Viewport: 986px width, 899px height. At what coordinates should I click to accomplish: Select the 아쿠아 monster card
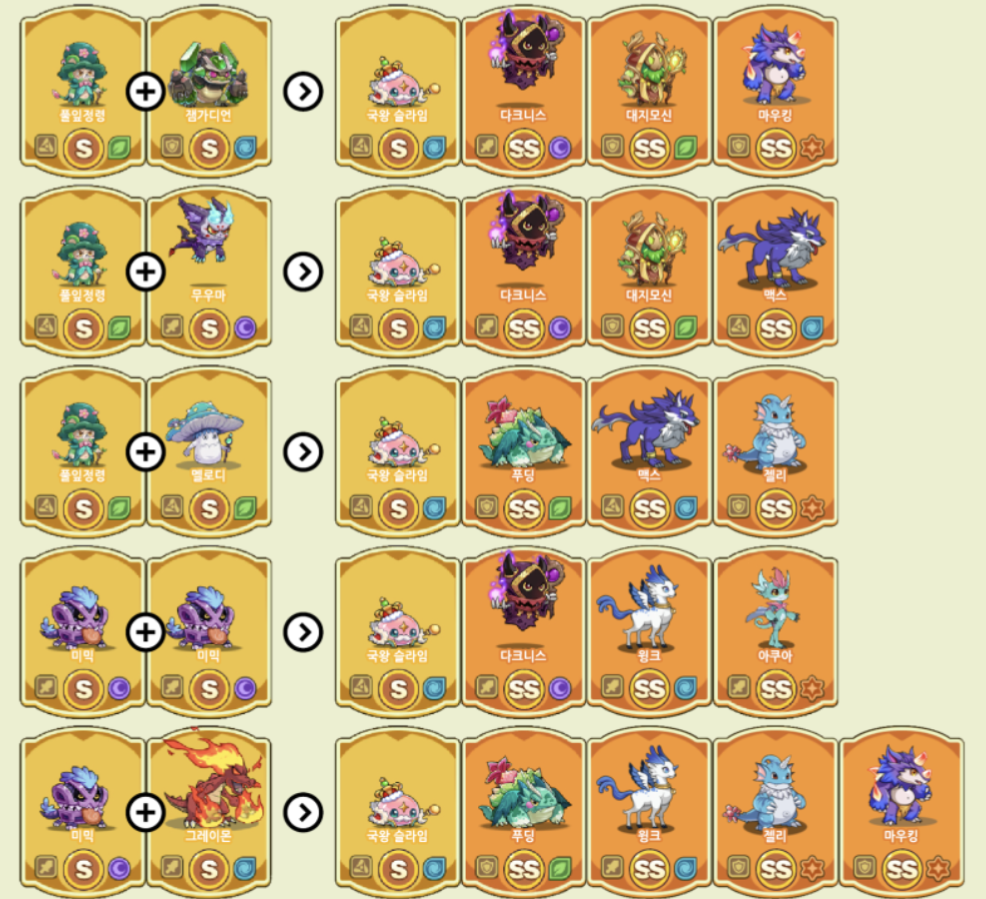click(x=775, y=631)
